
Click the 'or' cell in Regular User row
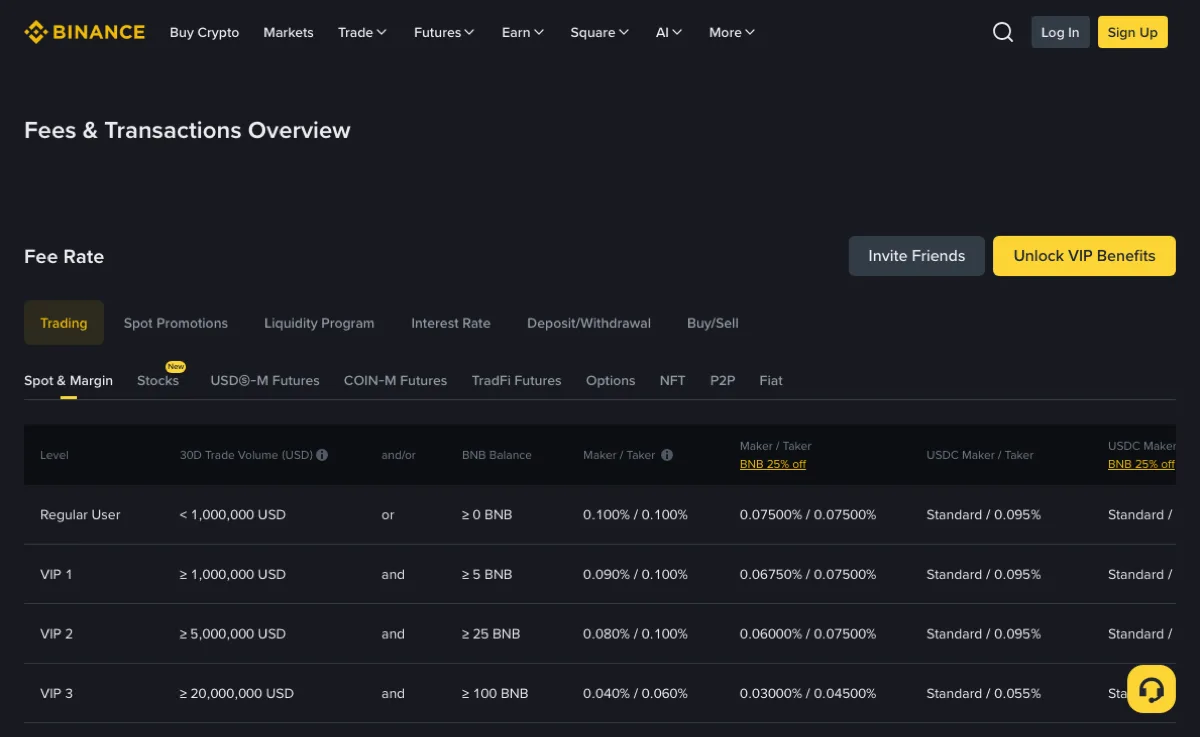pos(388,515)
